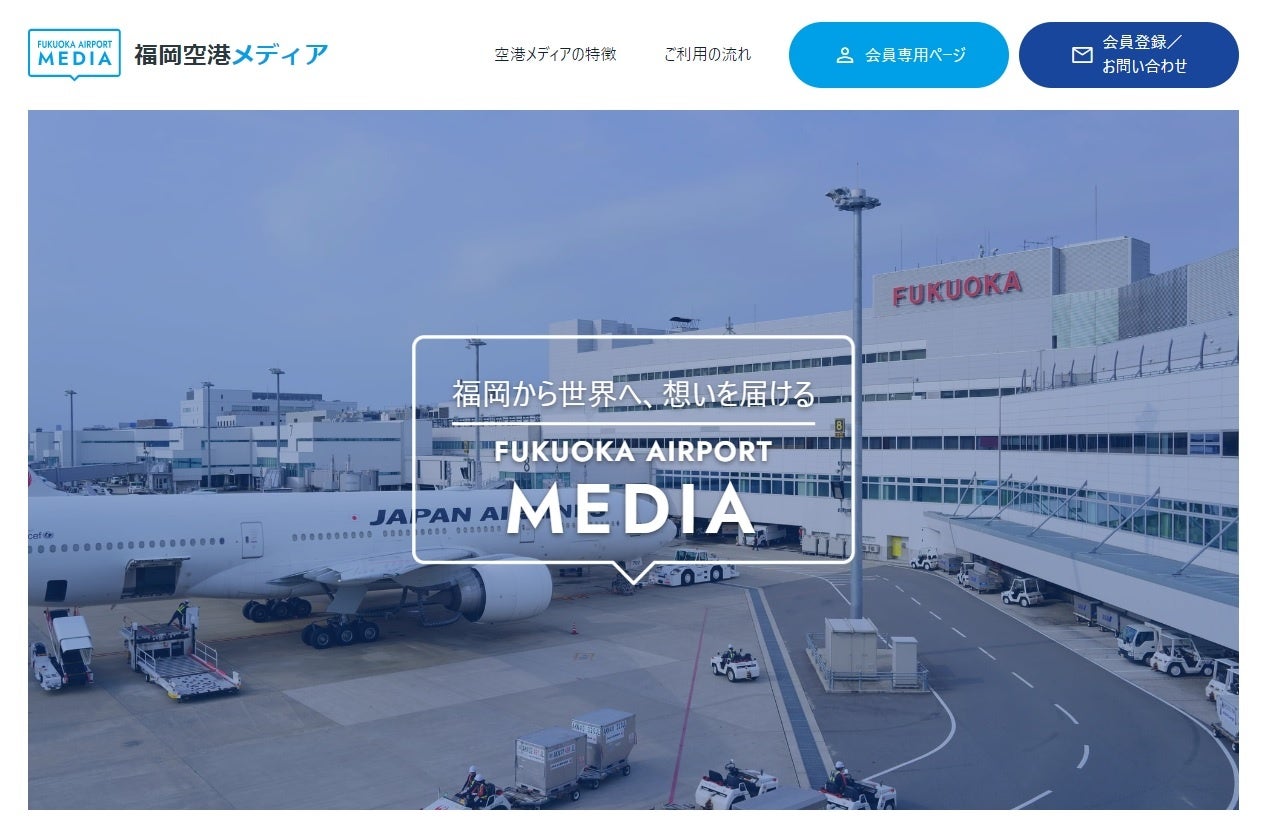Viewport: 1266px width, 840px height.
Task: Click the red FUKUOKA sign on the terminal
Action: coord(957,288)
